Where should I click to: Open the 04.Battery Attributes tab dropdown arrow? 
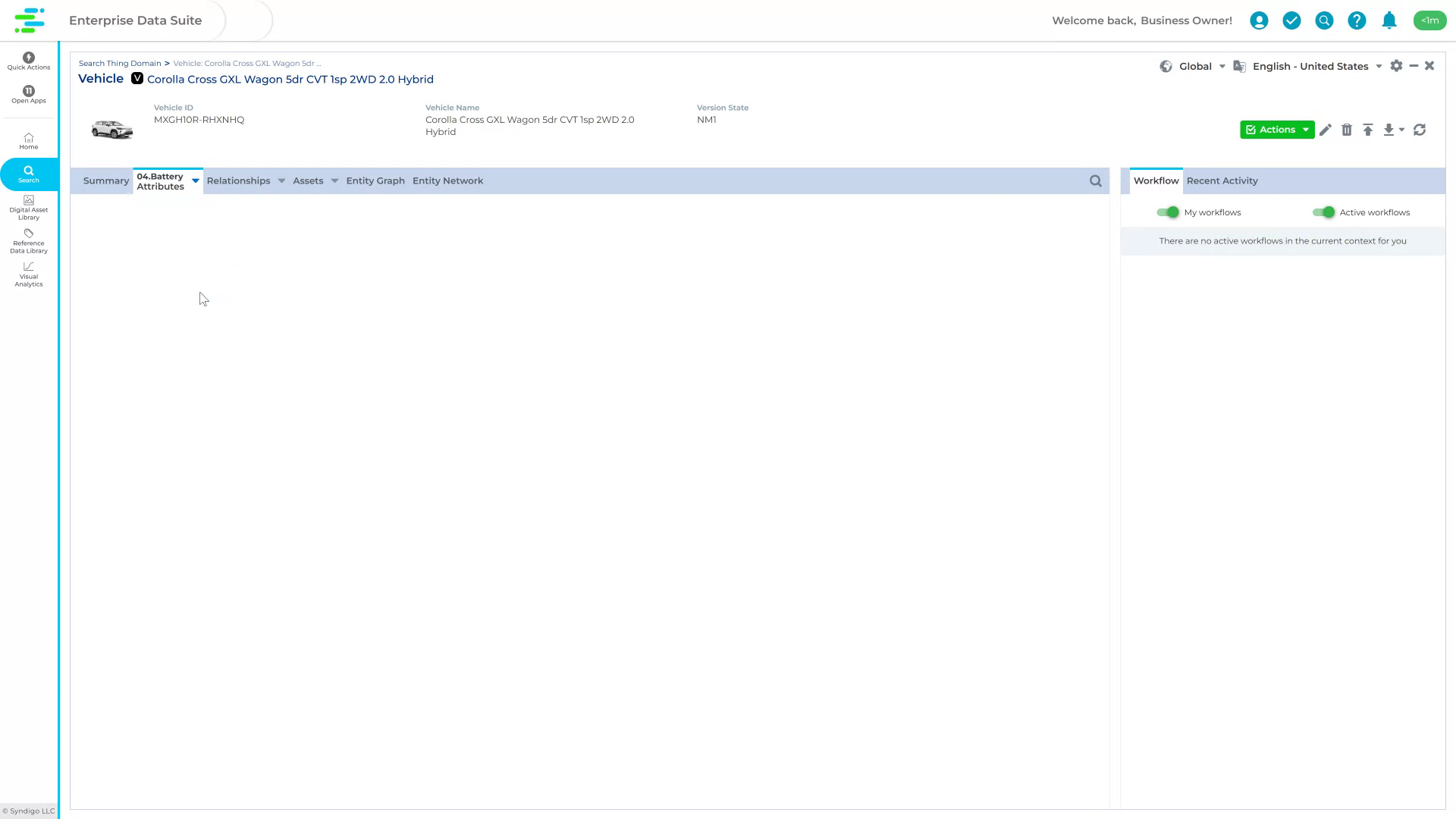195,181
